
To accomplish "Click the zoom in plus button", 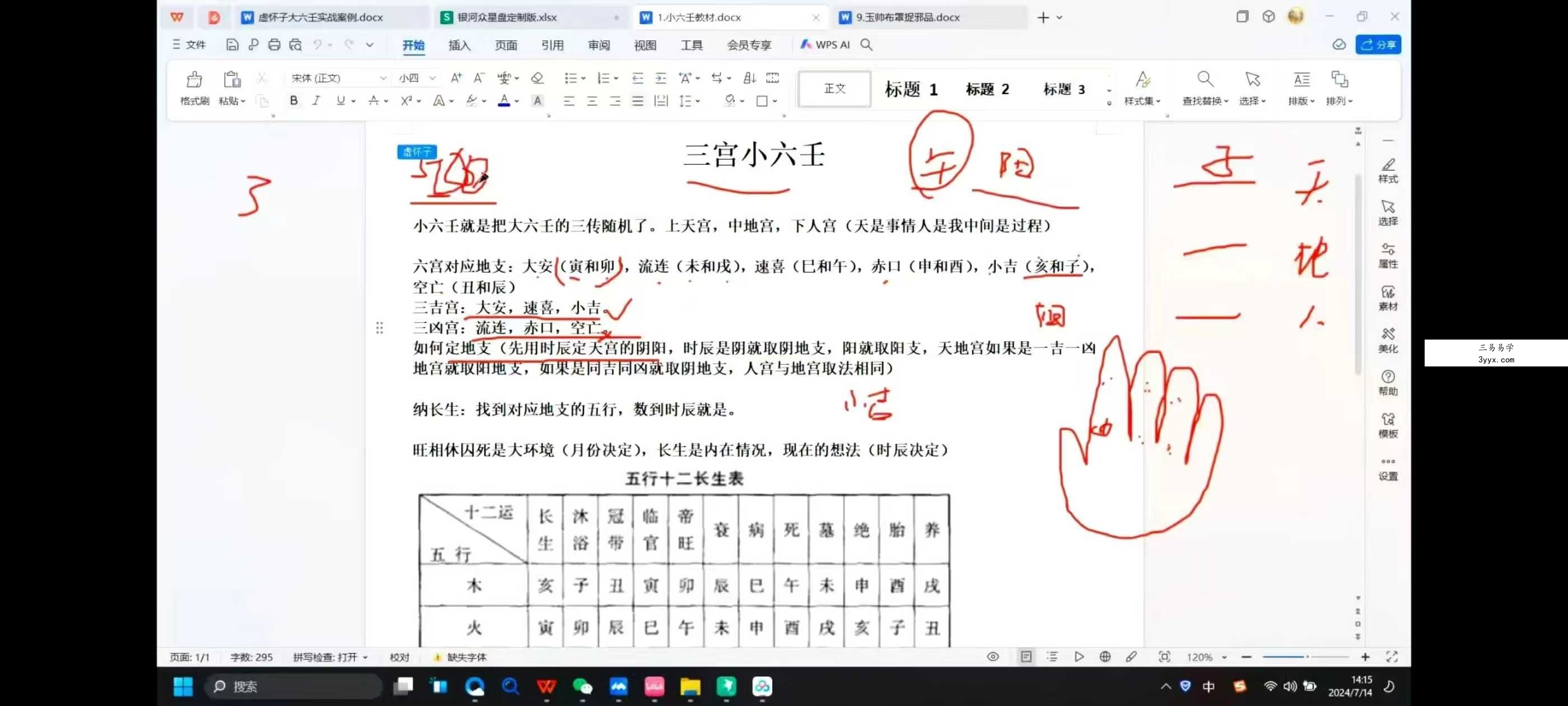I will point(1365,657).
